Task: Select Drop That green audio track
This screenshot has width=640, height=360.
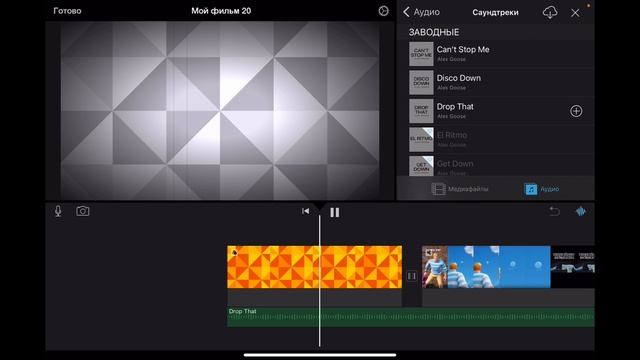Action: coord(411,317)
